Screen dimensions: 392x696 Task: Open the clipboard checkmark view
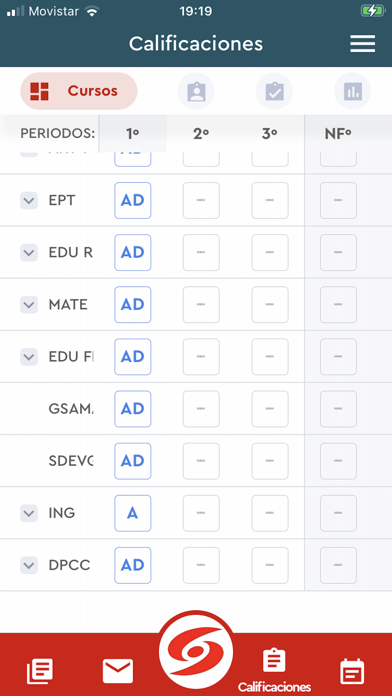click(x=274, y=91)
